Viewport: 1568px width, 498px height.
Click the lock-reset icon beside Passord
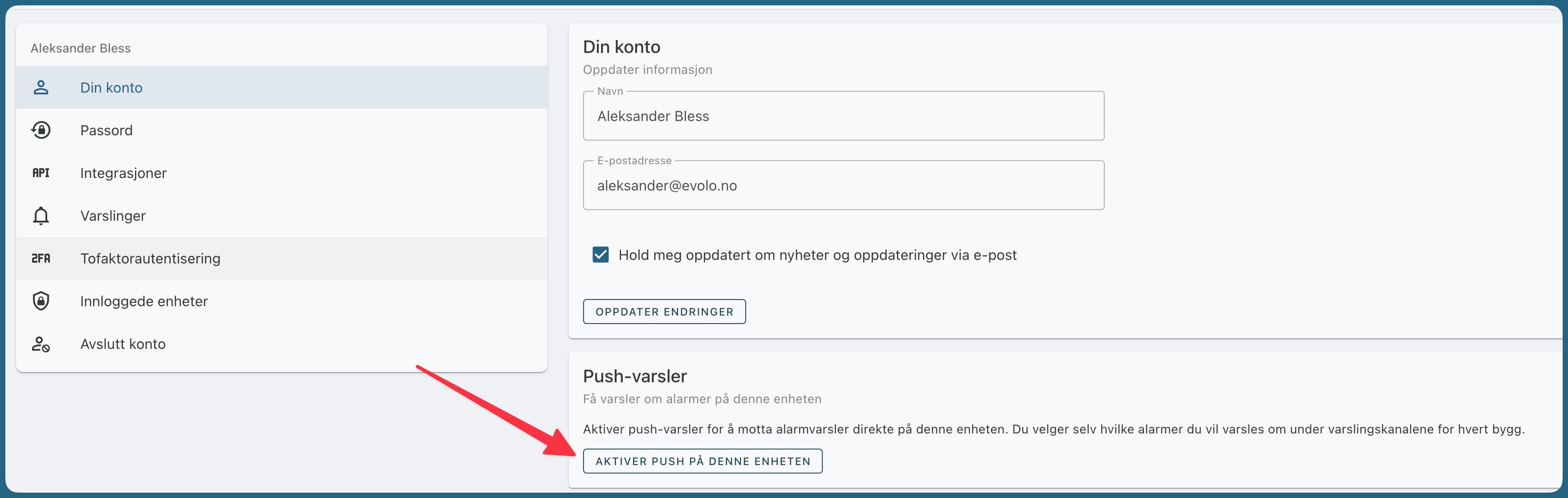tap(41, 130)
